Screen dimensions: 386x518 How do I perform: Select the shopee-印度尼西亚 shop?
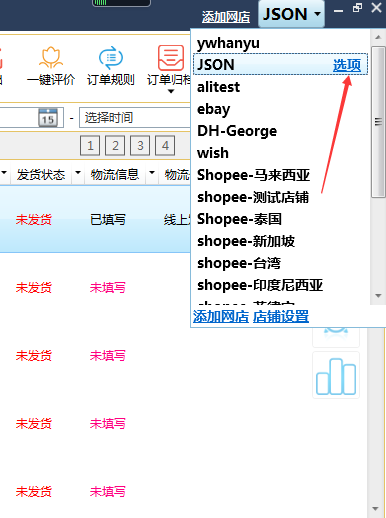pyautogui.click(x=260, y=285)
